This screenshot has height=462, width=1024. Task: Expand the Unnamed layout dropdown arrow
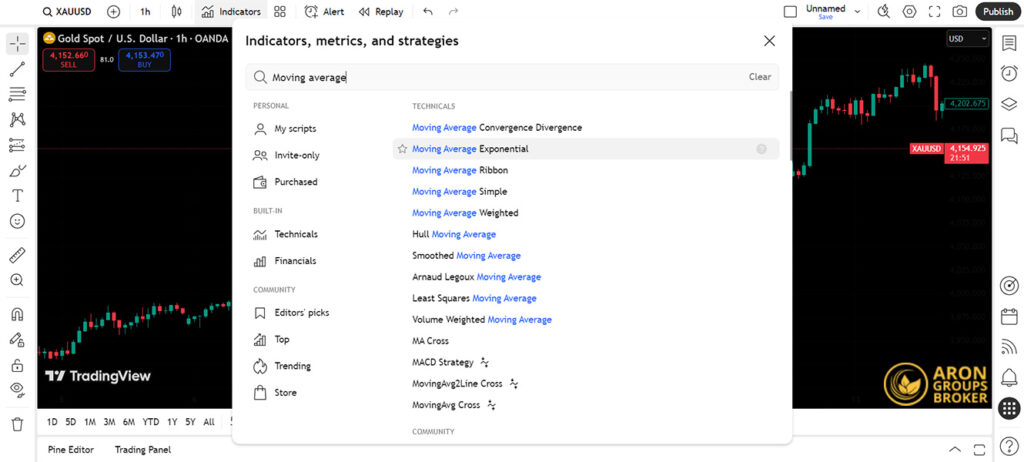click(858, 12)
